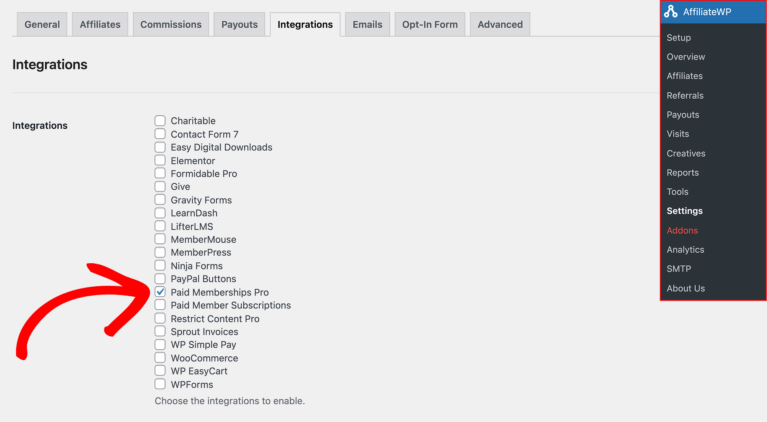Open the Payouts settings tab

coord(239,25)
